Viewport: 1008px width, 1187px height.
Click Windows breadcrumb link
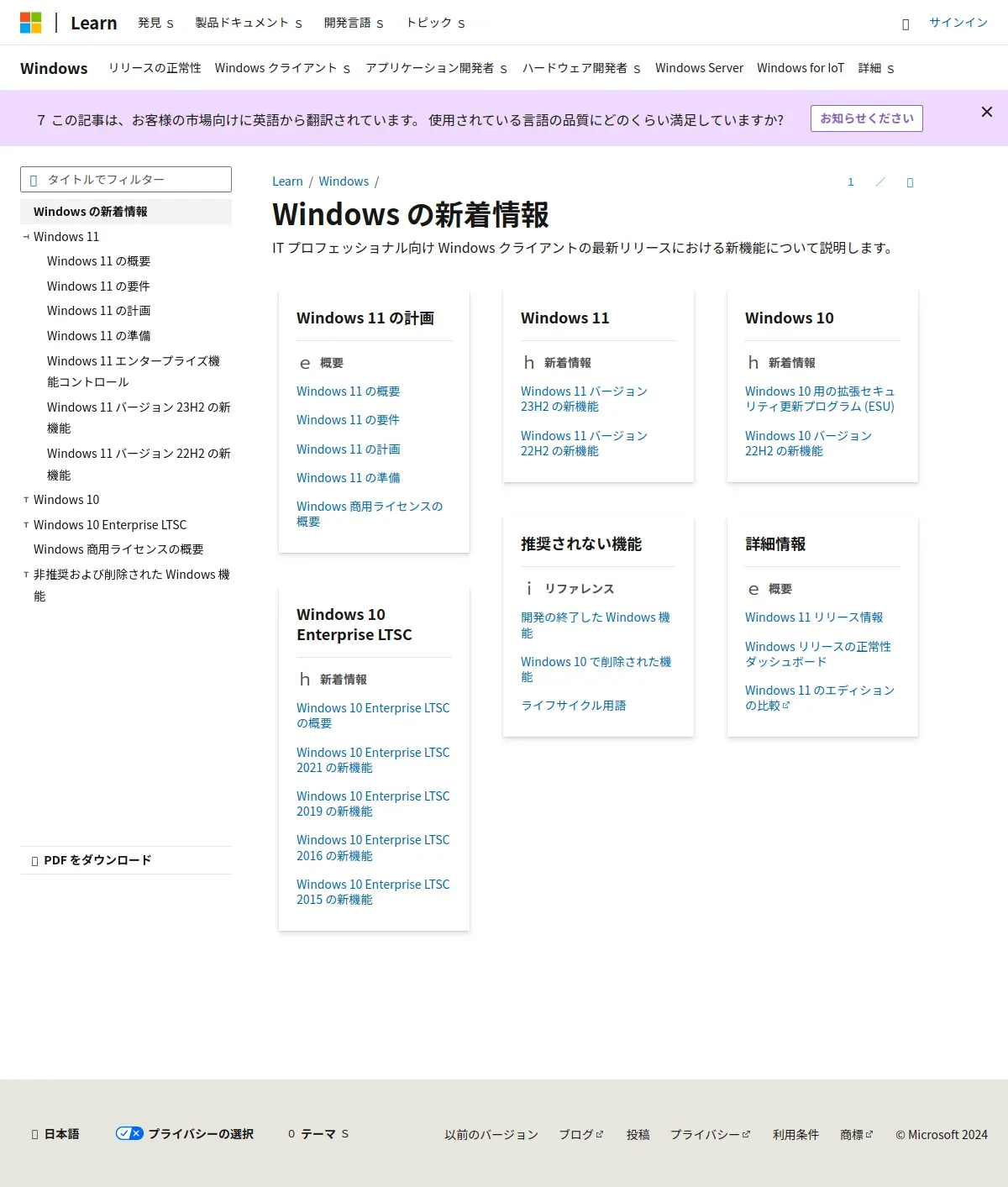click(x=344, y=181)
